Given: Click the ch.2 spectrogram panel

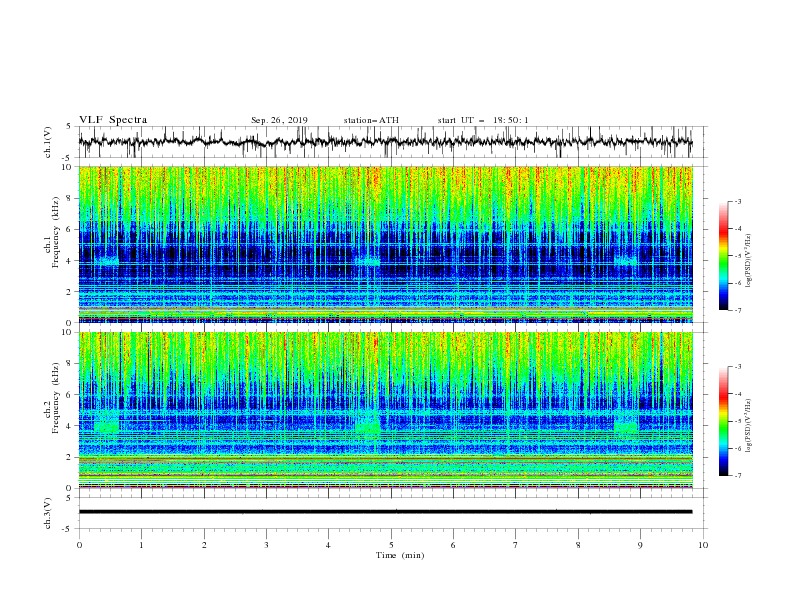Looking at the screenshot, I should (x=385, y=410).
